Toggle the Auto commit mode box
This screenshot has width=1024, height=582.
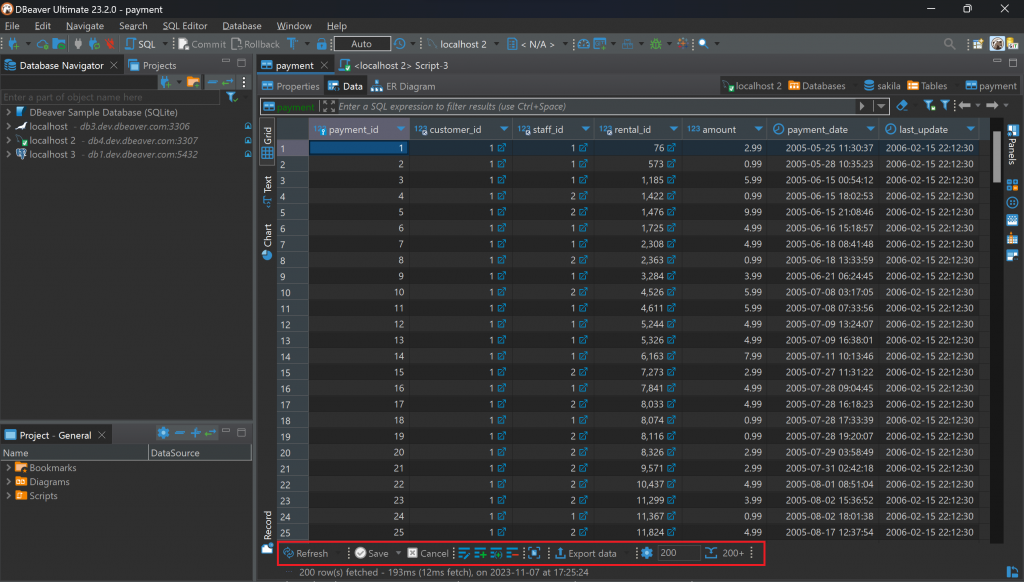point(362,44)
